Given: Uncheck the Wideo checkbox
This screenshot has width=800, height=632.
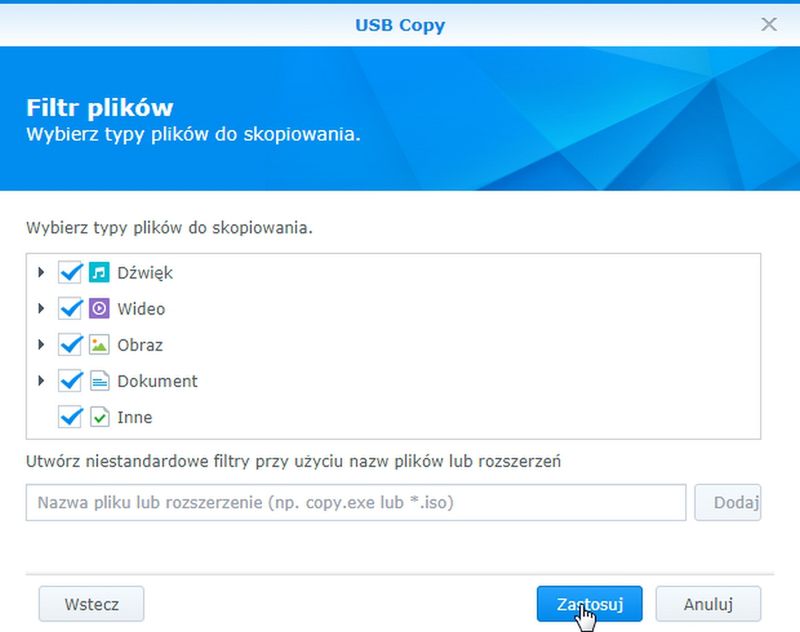Looking at the screenshot, I should pyautogui.click(x=70, y=309).
